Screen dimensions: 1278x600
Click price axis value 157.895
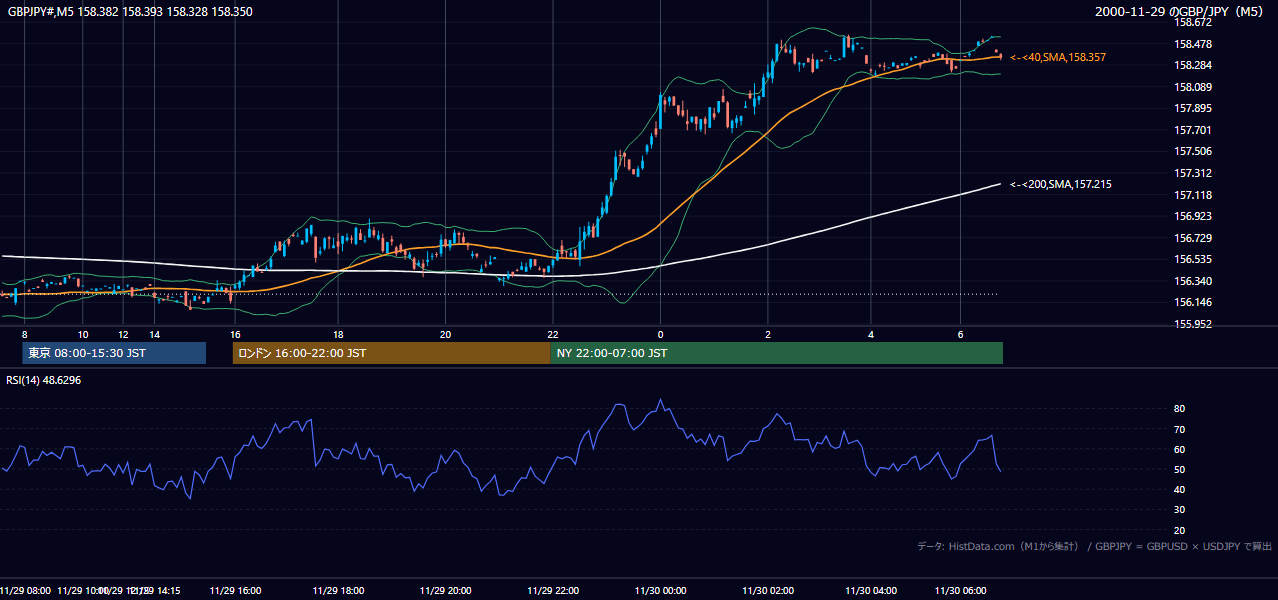1194,108
